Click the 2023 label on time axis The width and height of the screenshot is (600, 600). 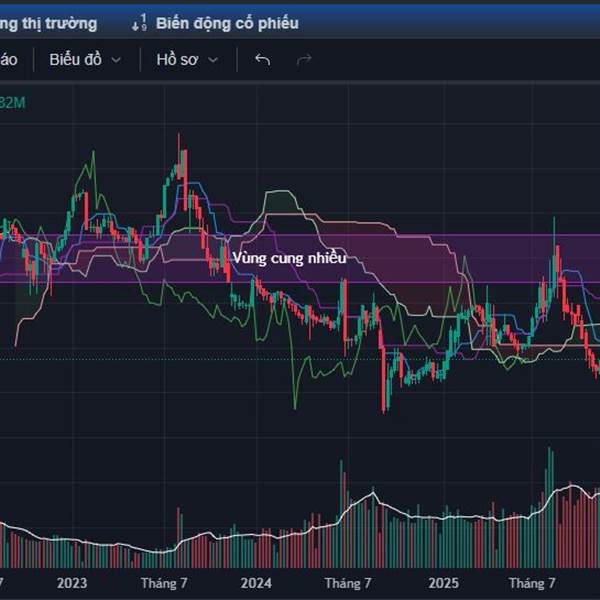click(72, 582)
